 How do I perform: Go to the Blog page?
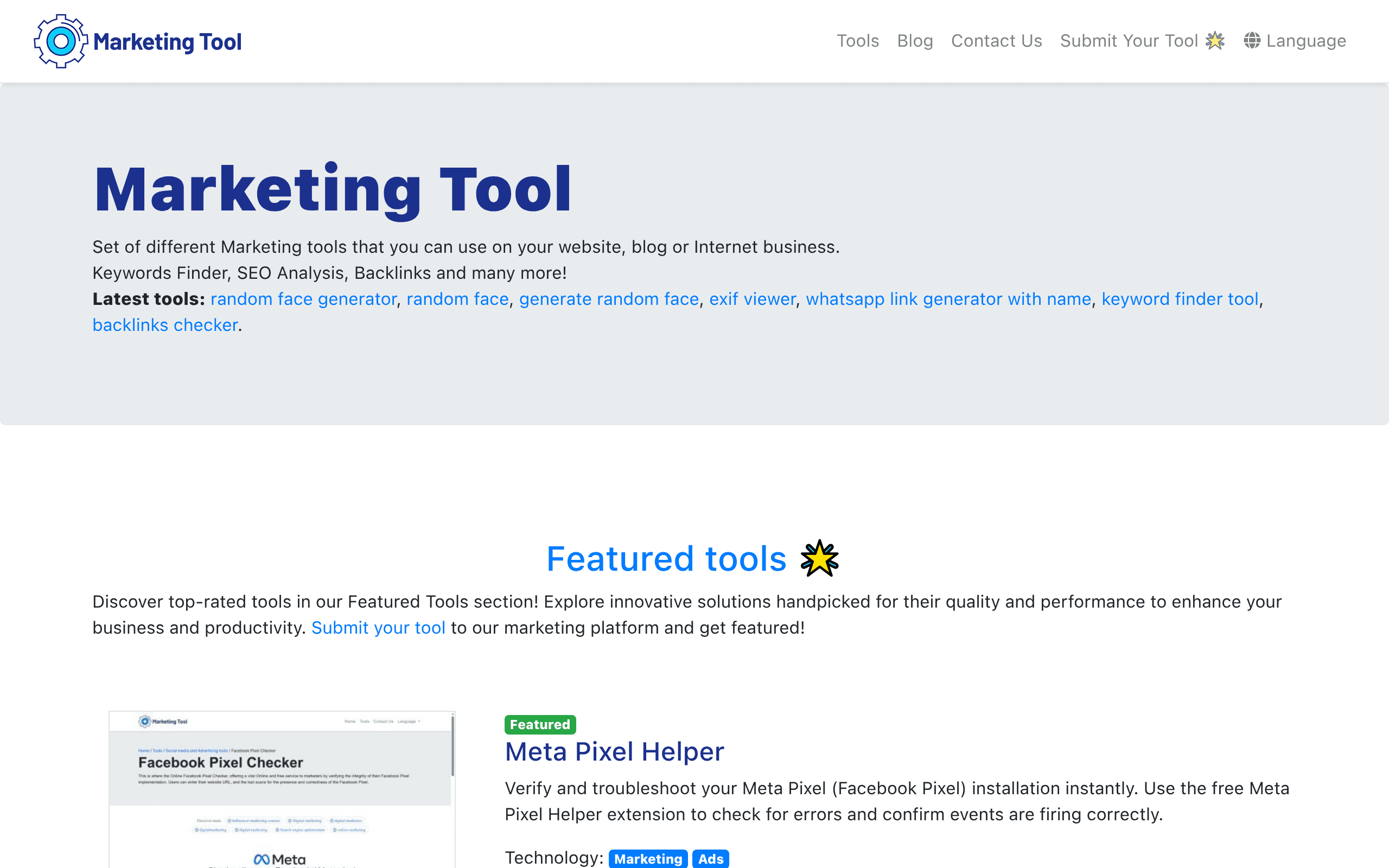(915, 41)
